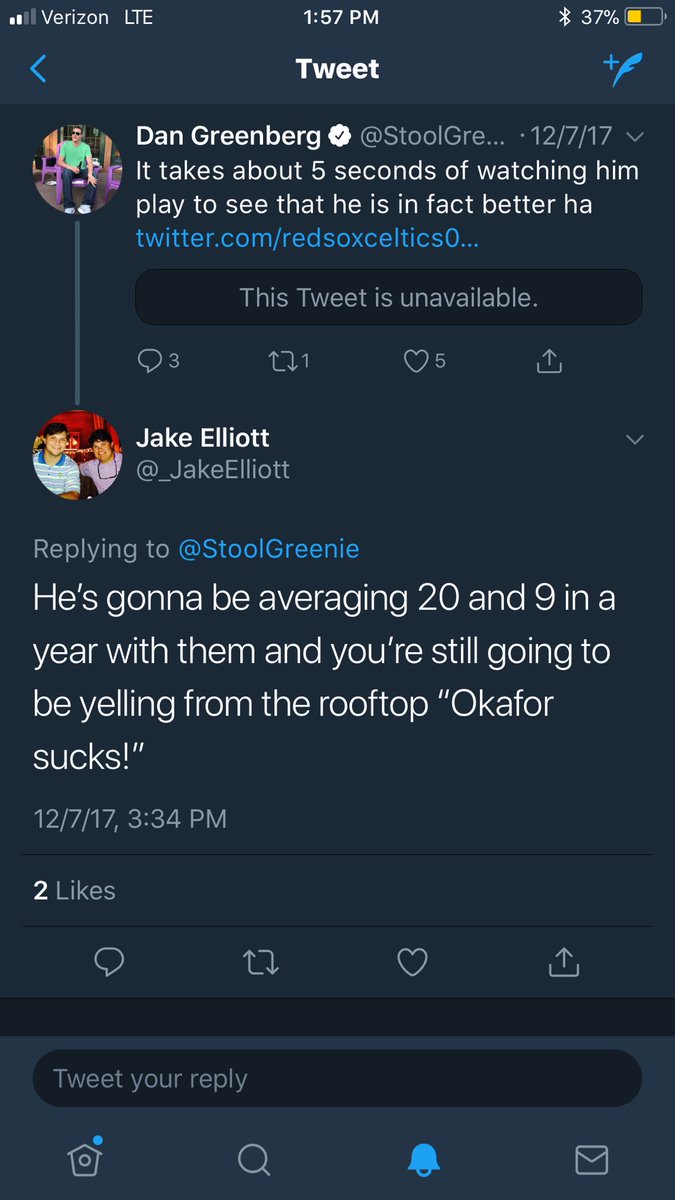Open the @StoolGreenie mention link
This screenshot has height=1200, width=675.
[x=268, y=548]
